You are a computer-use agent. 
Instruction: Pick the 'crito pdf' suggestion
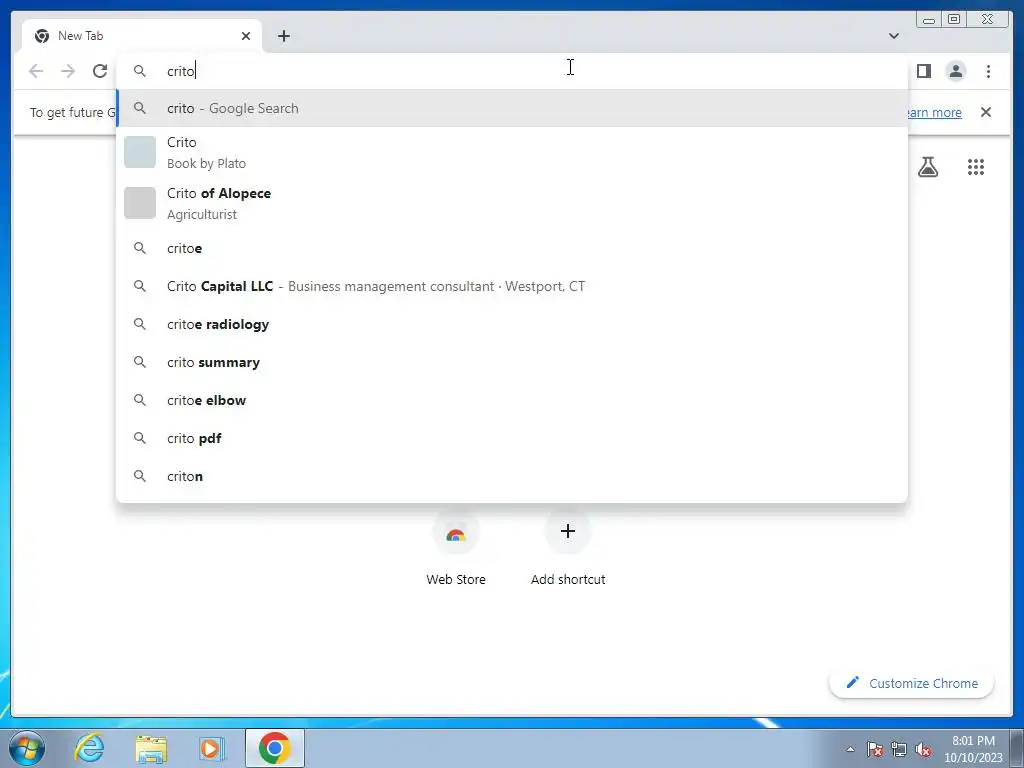[x=512, y=438]
